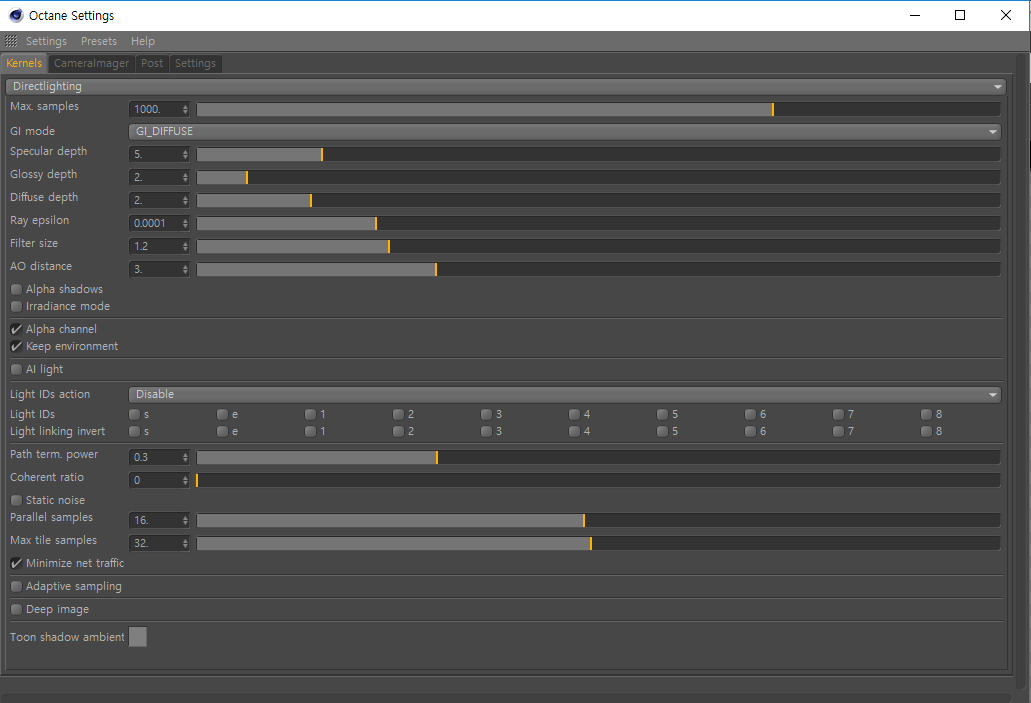Click the Coherent ratio stepper arrows

pyautogui.click(x=185, y=481)
